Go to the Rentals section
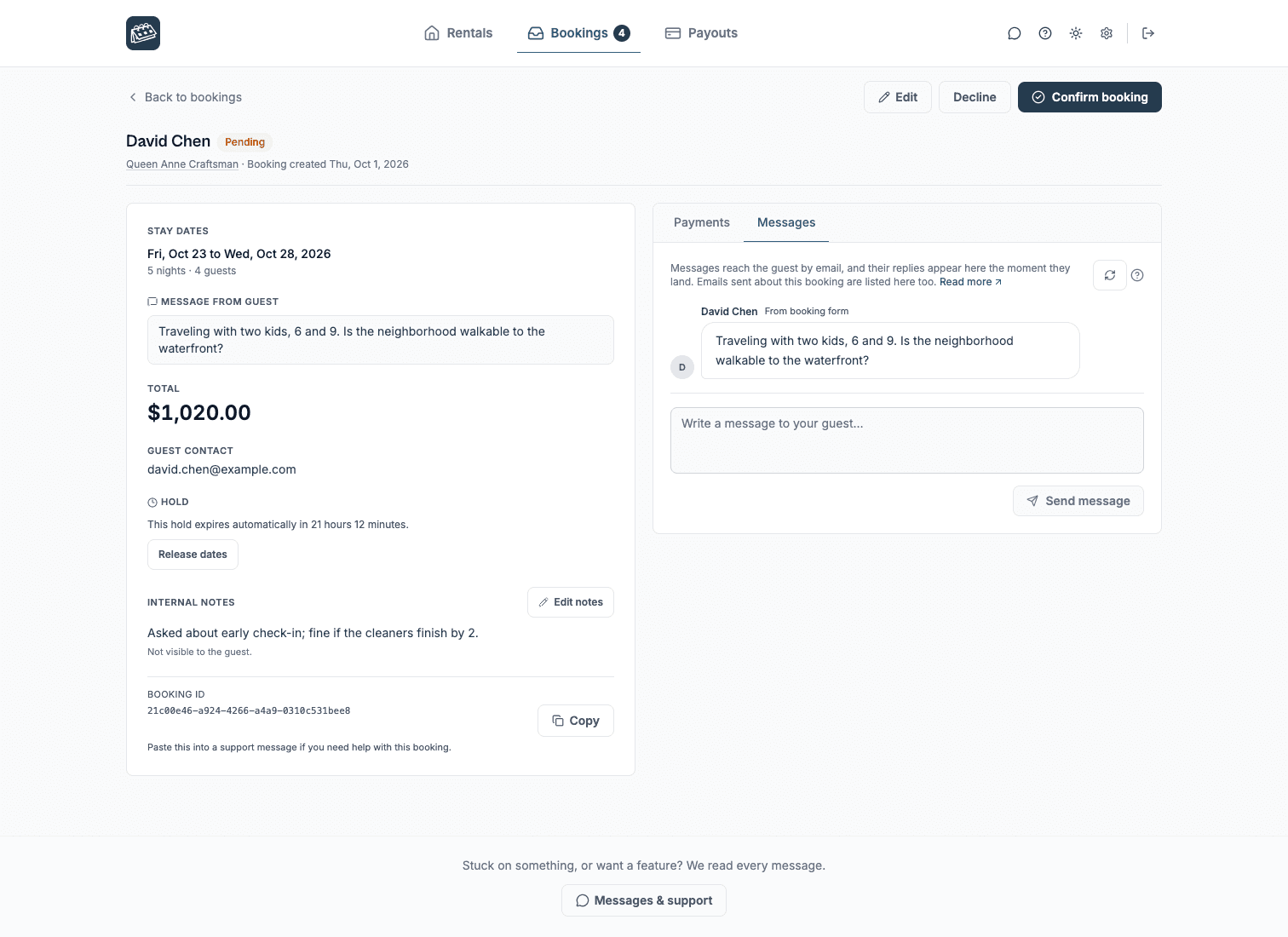1288x937 pixels. pyautogui.click(x=458, y=33)
